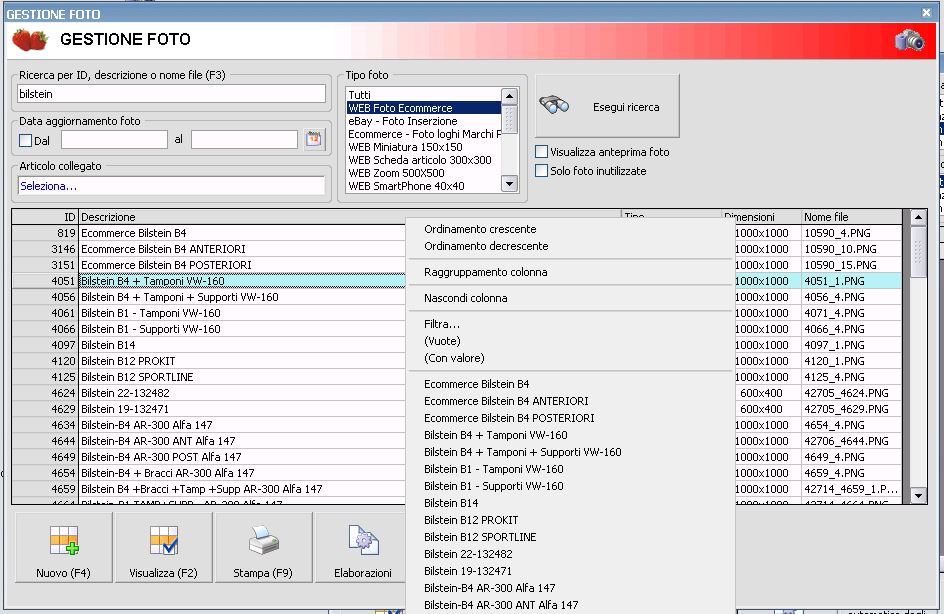Select WEB Miniatura 150x150 photo type
Viewport: 944px width, 614px height.
424,147
